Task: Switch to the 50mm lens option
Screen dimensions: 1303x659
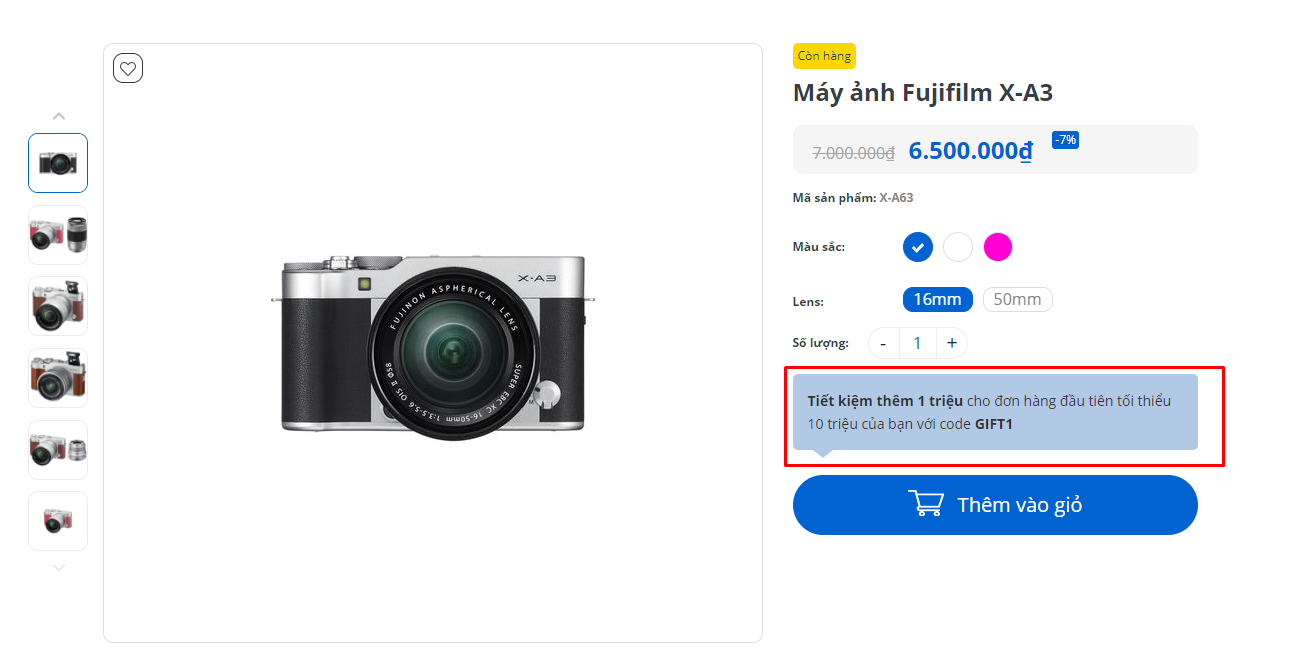Action: pyautogui.click(x=1017, y=300)
